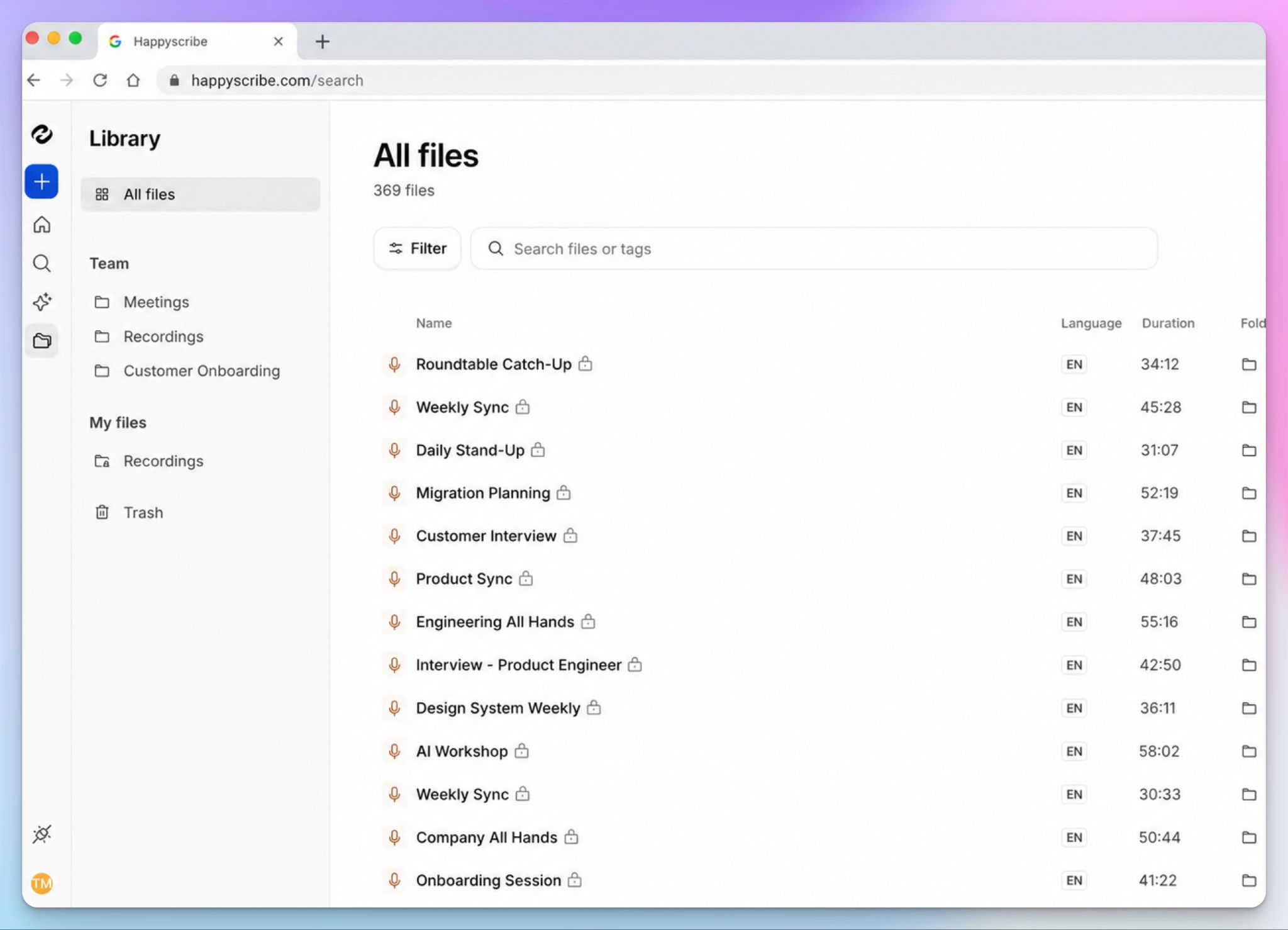Image resolution: width=1288 pixels, height=930 pixels.
Task: Click the folder icon for Product Sync
Action: point(1249,579)
